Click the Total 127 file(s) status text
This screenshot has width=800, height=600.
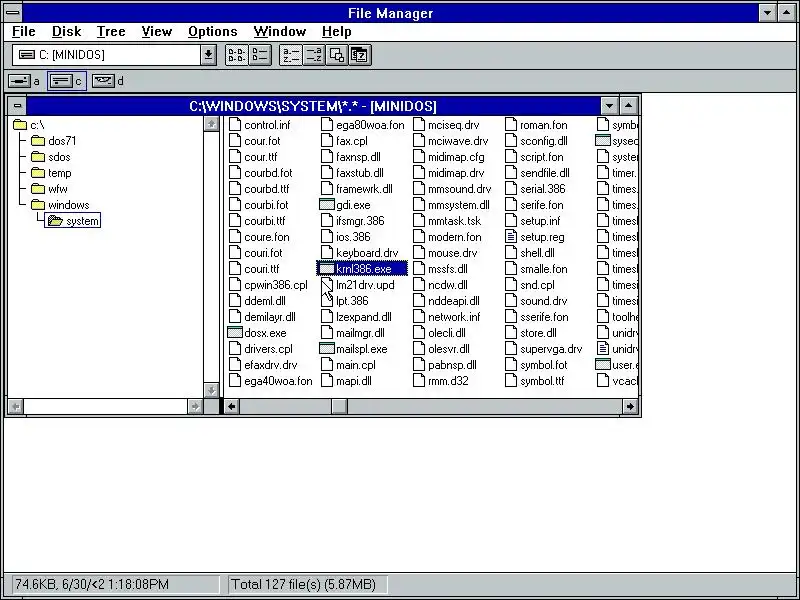coord(304,584)
